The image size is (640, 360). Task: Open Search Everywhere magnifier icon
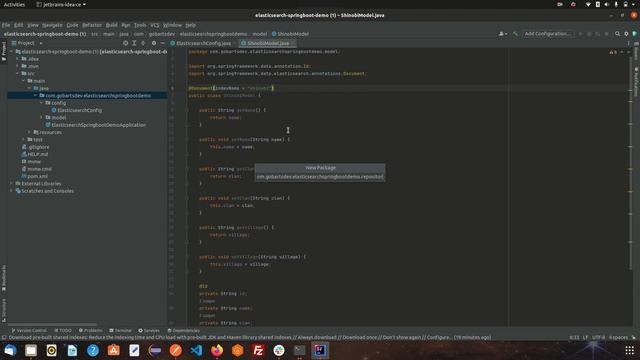point(618,34)
